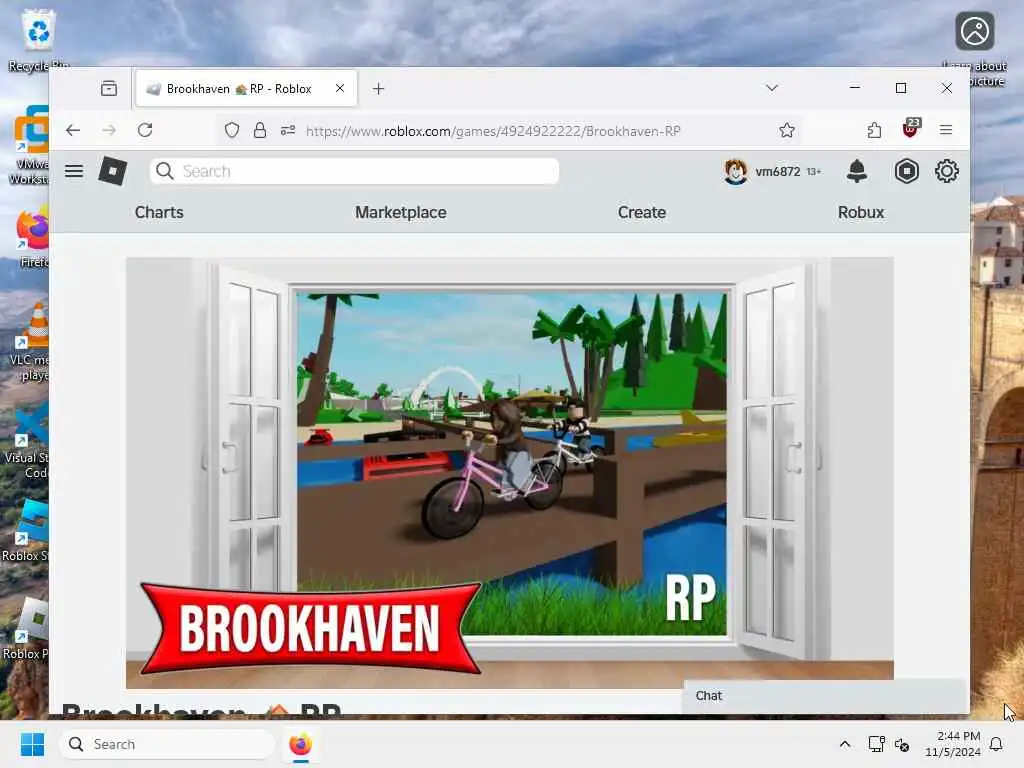Click the Roblox logo home icon
1024x768 pixels.
pyautogui.click(x=112, y=171)
